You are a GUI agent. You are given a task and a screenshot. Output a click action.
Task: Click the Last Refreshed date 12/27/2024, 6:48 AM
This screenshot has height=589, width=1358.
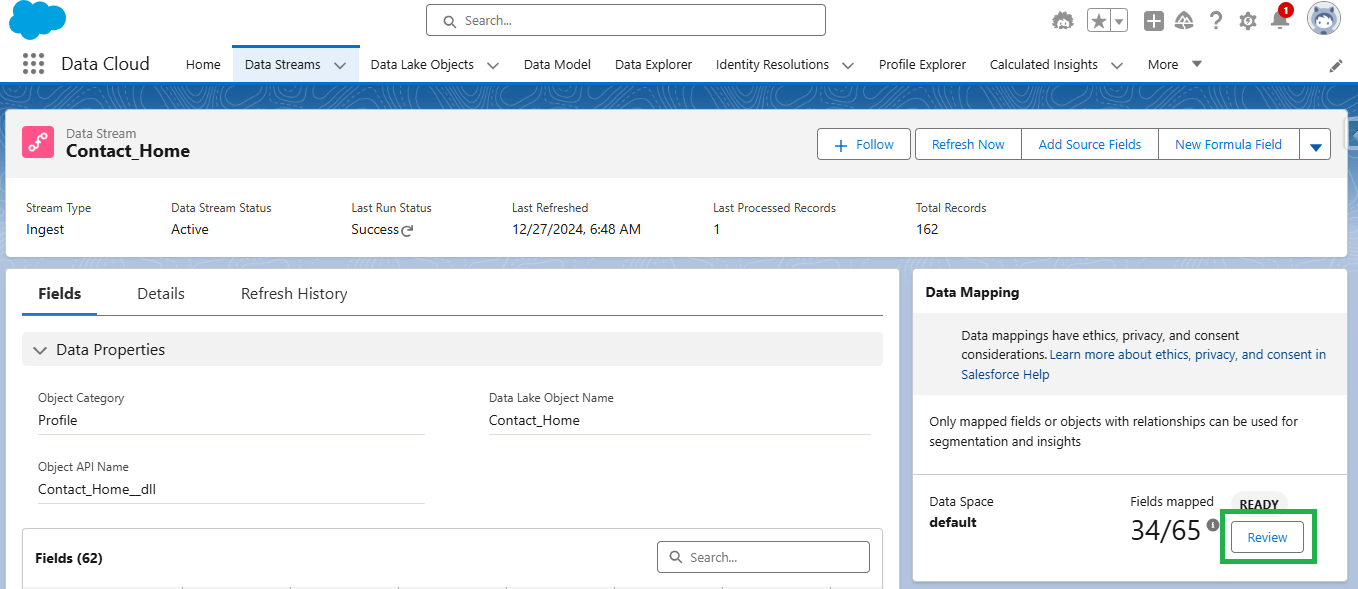click(x=576, y=229)
